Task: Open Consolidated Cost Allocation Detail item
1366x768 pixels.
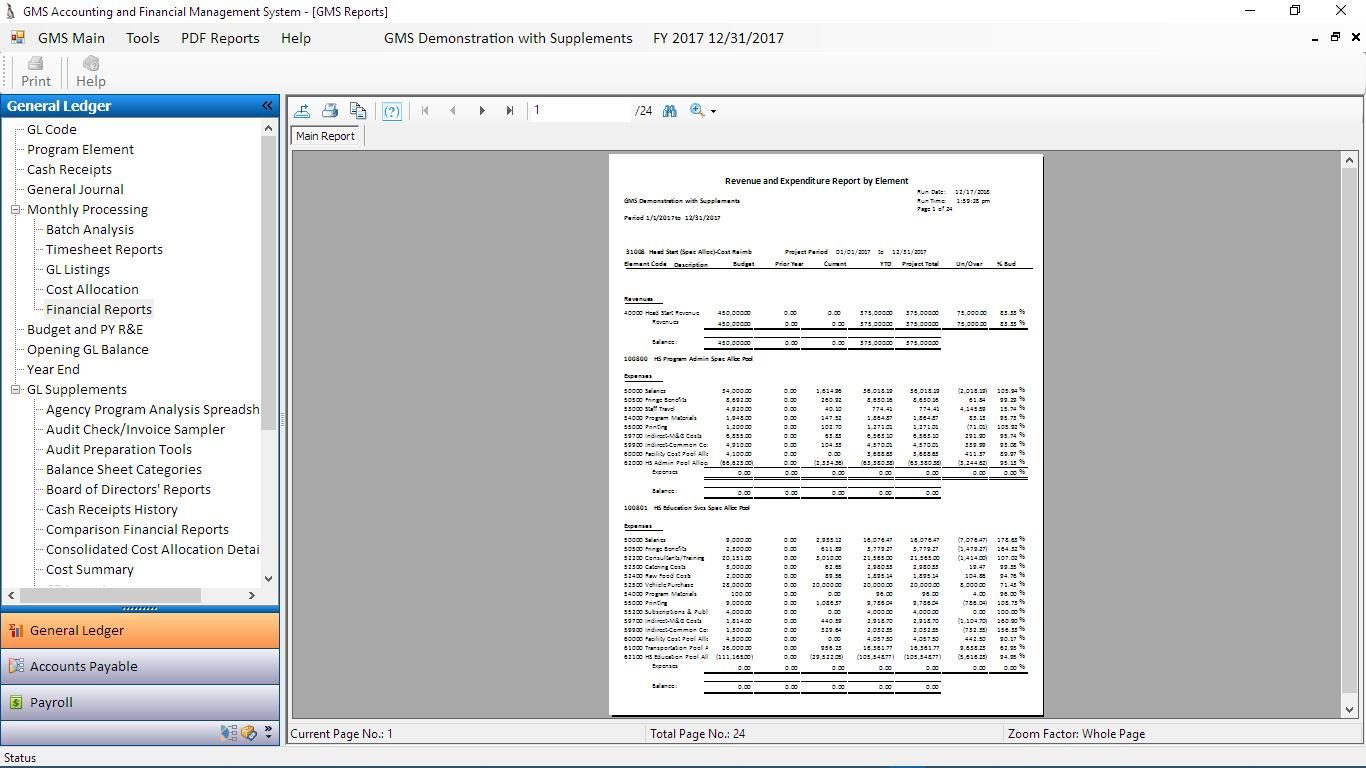Action: click(x=152, y=549)
